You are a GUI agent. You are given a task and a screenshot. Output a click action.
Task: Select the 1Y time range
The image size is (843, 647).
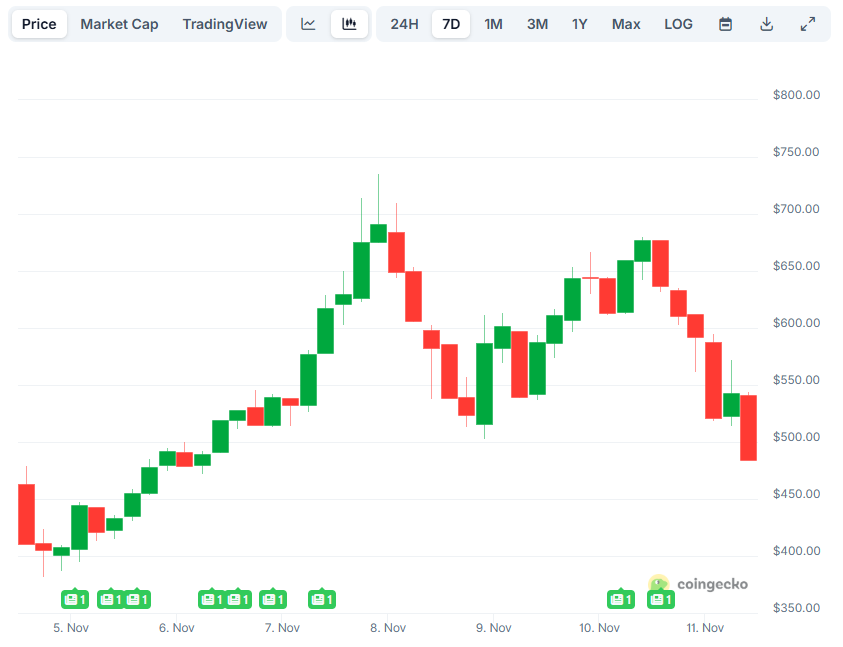coord(580,23)
